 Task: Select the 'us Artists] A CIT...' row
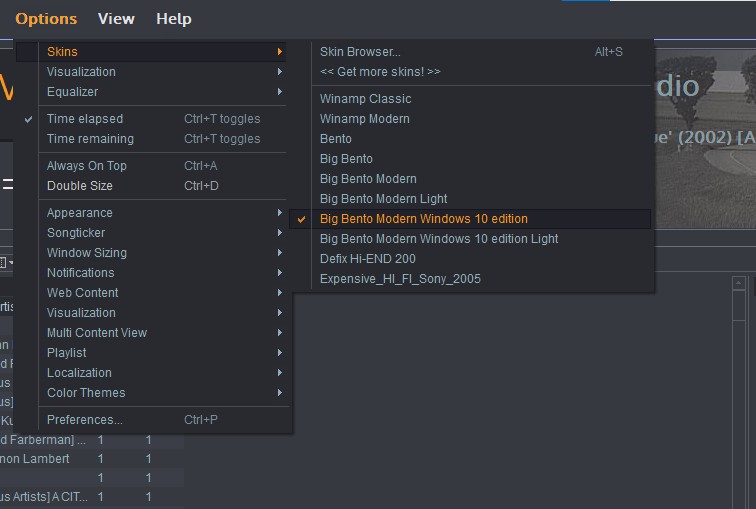[92, 496]
